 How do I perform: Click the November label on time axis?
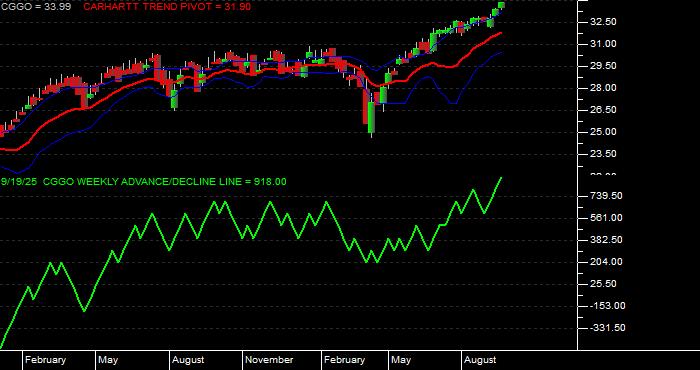(x=269, y=360)
